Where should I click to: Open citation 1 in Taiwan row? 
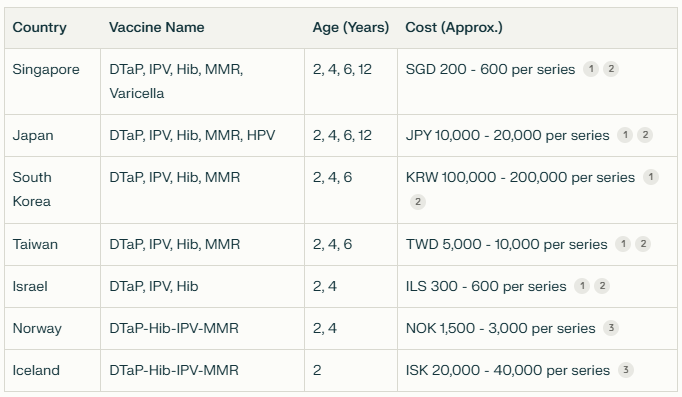tap(623, 244)
